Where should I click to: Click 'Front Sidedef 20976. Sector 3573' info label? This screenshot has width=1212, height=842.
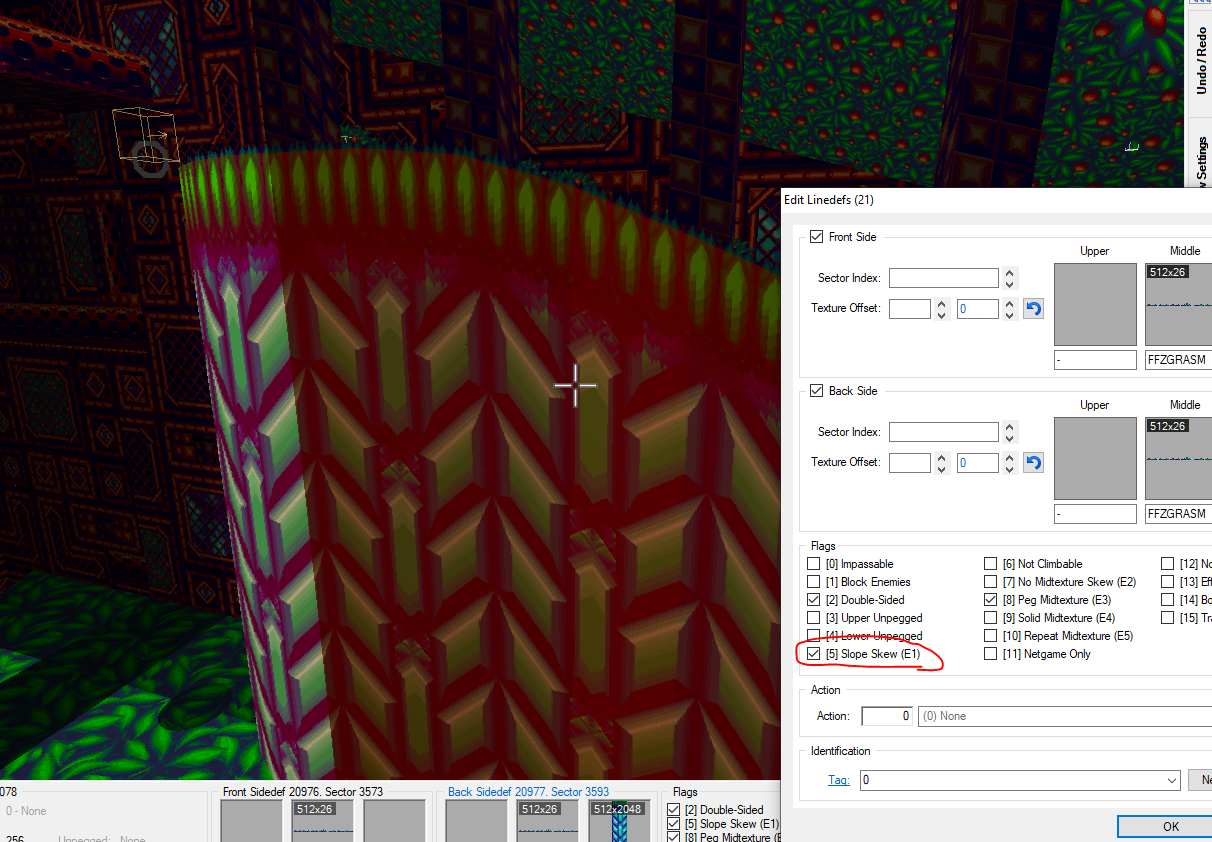point(304,792)
